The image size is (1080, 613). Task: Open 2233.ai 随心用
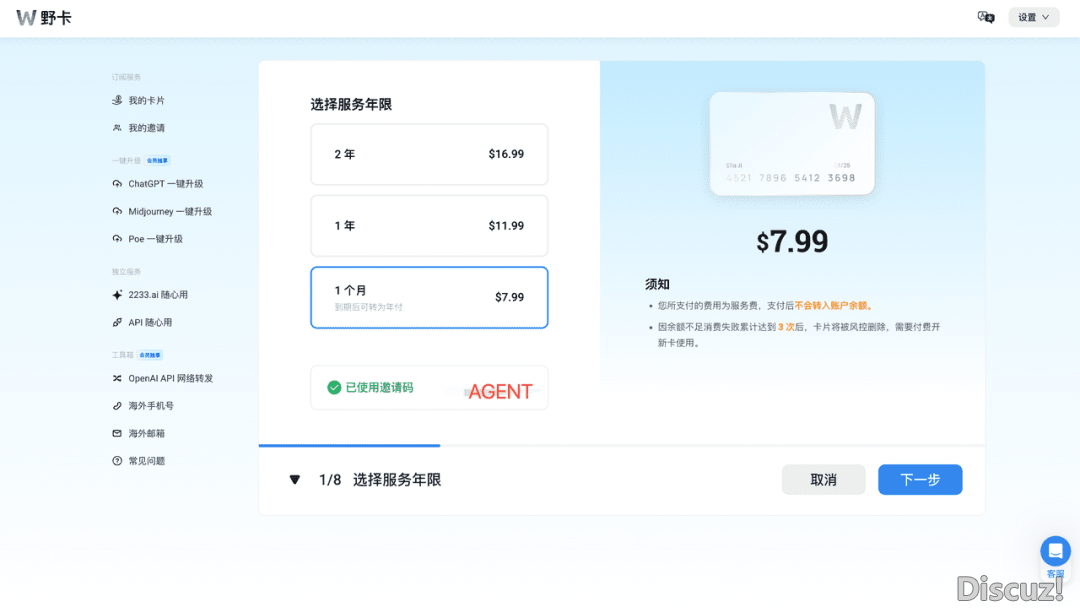[x=158, y=295]
